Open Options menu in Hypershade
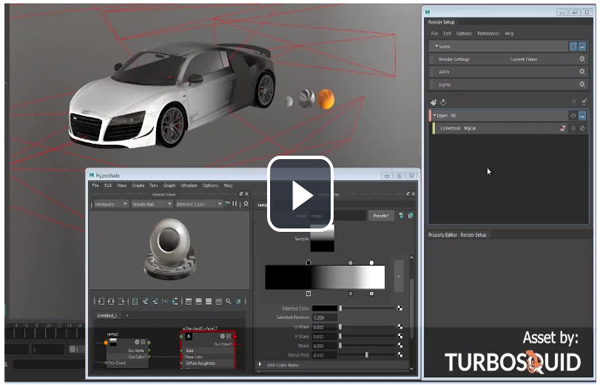This screenshot has height=385, width=600. click(210, 186)
